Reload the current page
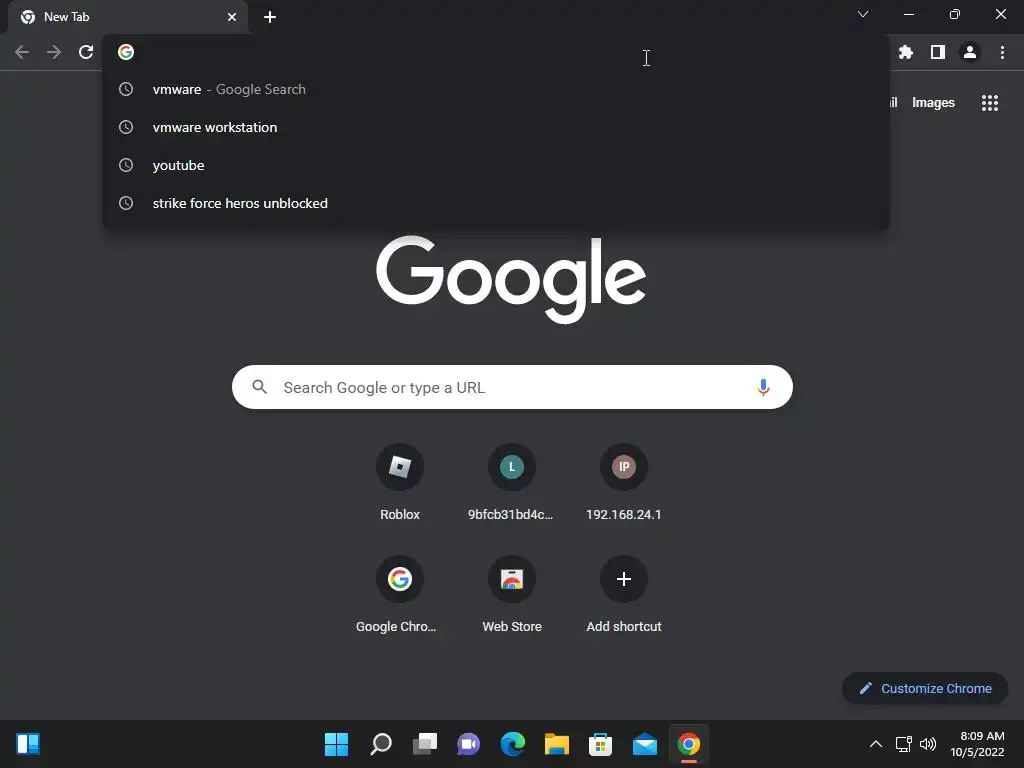 (x=86, y=52)
